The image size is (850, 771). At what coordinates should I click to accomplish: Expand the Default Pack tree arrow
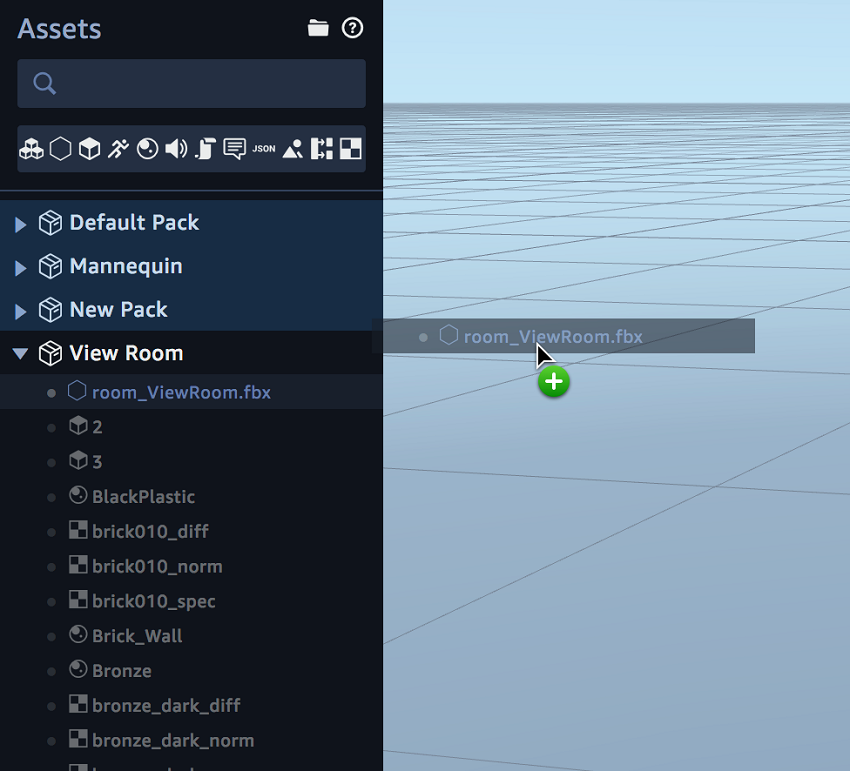coord(21,224)
